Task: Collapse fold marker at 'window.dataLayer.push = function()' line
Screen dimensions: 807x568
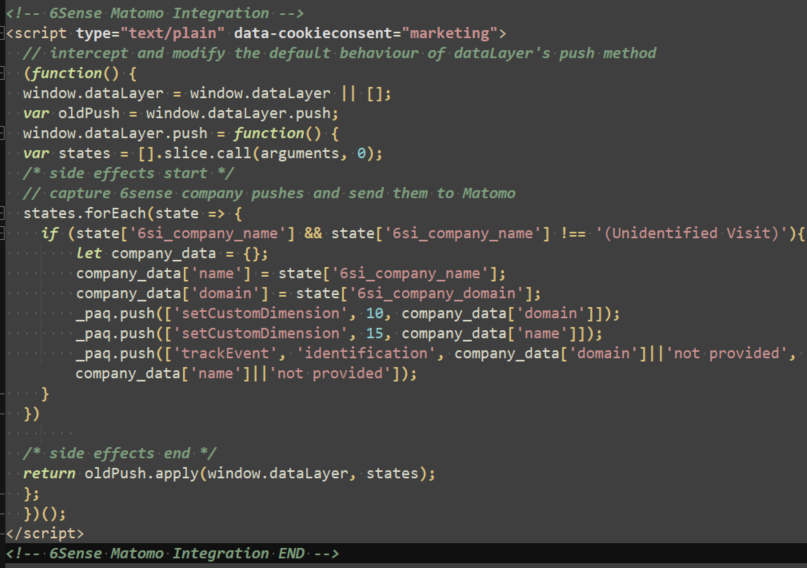Action: pyautogui.click(x=2, y=134)
